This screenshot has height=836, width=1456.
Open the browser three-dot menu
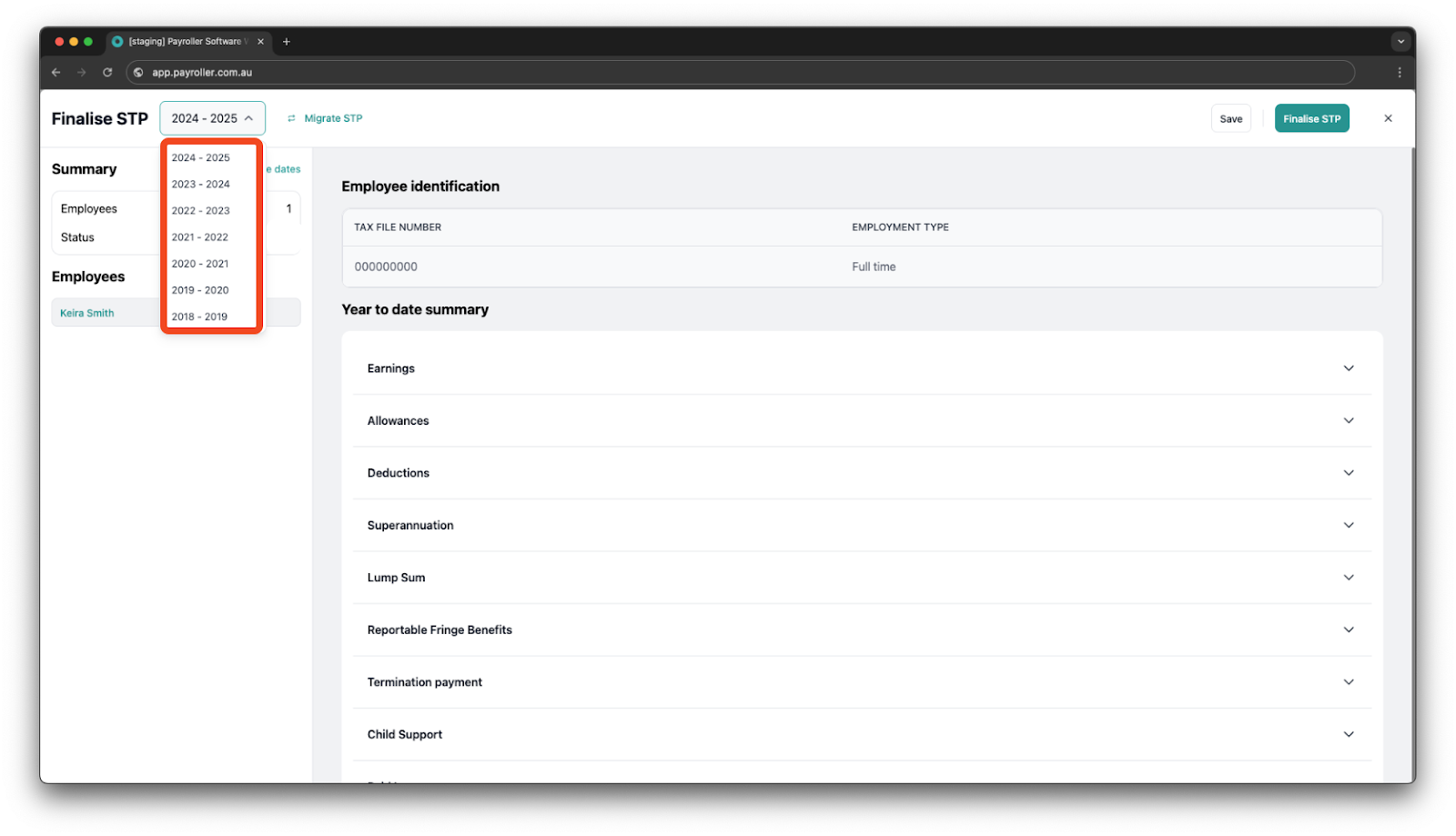[x=1399, y=73]
